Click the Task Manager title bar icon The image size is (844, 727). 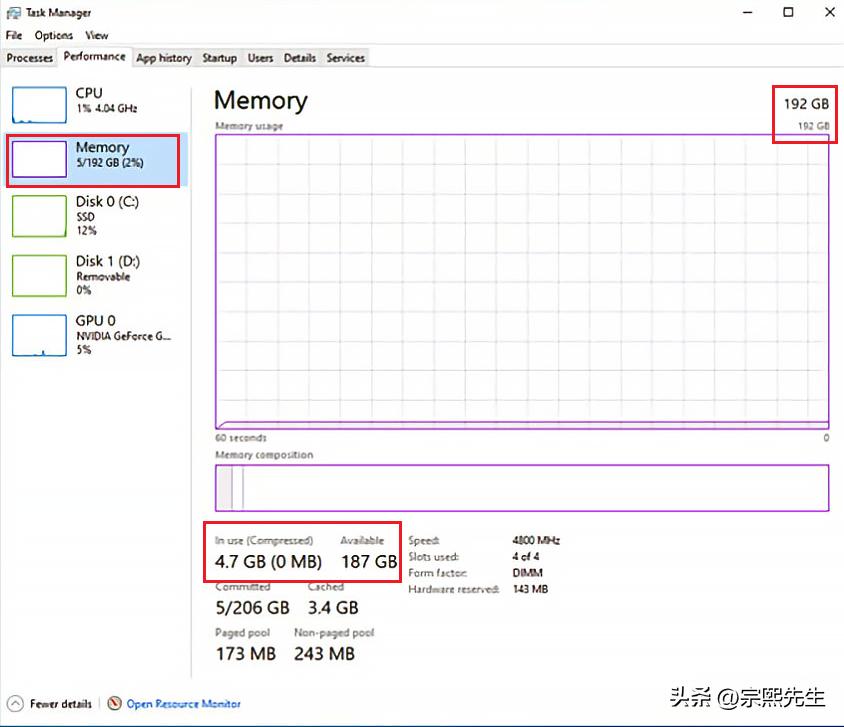(x=13, y=13)
